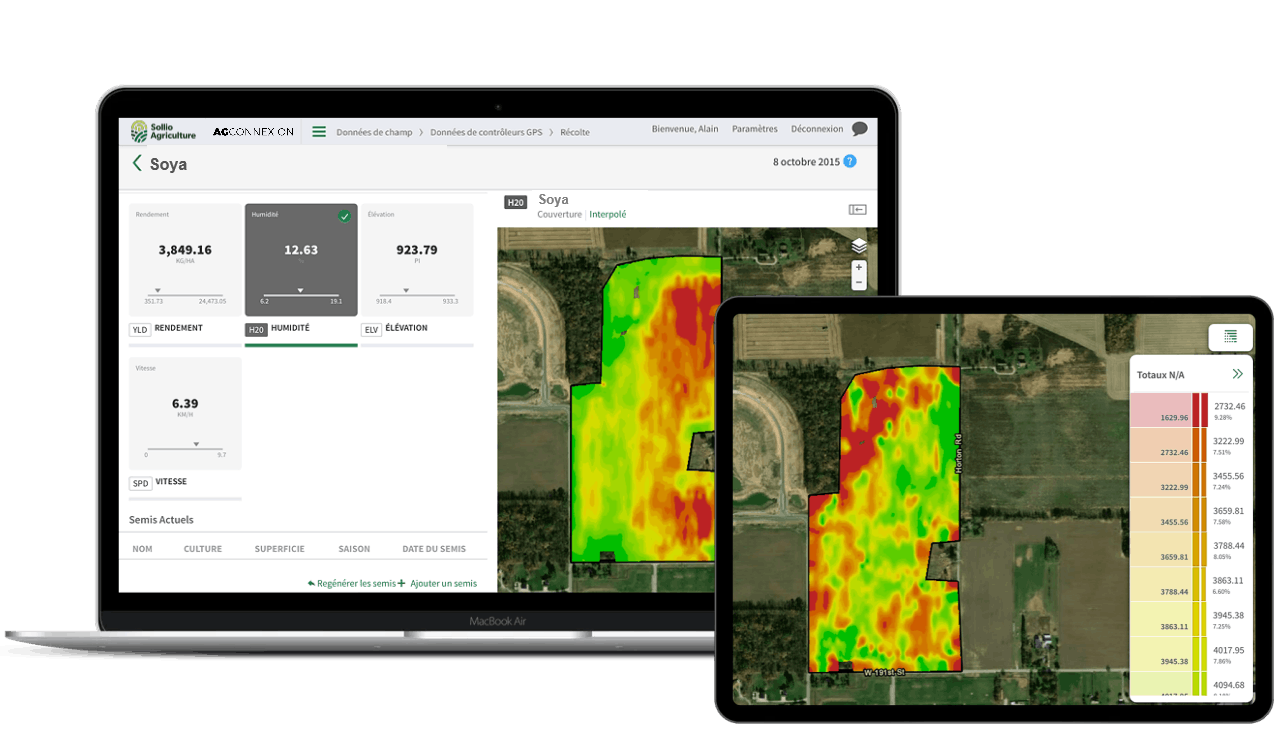The width and height of the screenshot is (1280, 740).
Task: Adjust the Vitesse range slider marker
Action: point(196,444)
